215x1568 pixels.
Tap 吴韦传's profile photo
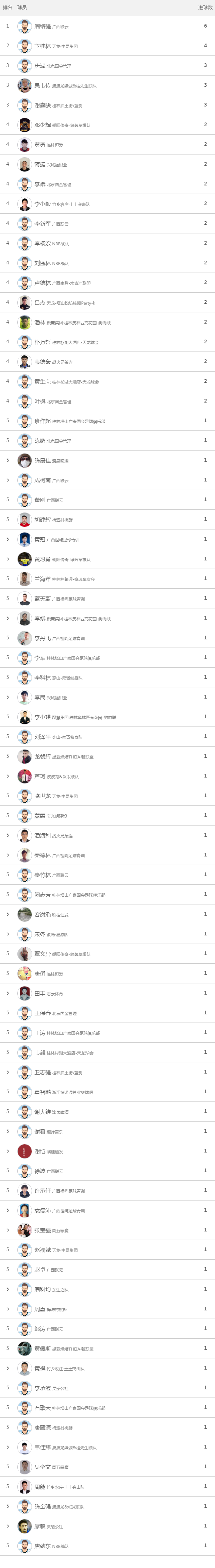pos(24,85)
